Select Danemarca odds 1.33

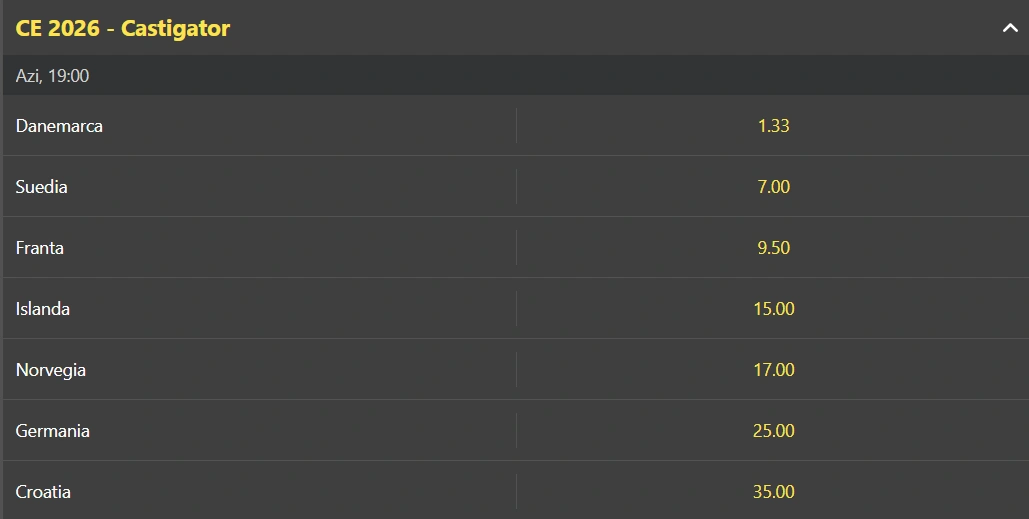click(x=773, y=126)
